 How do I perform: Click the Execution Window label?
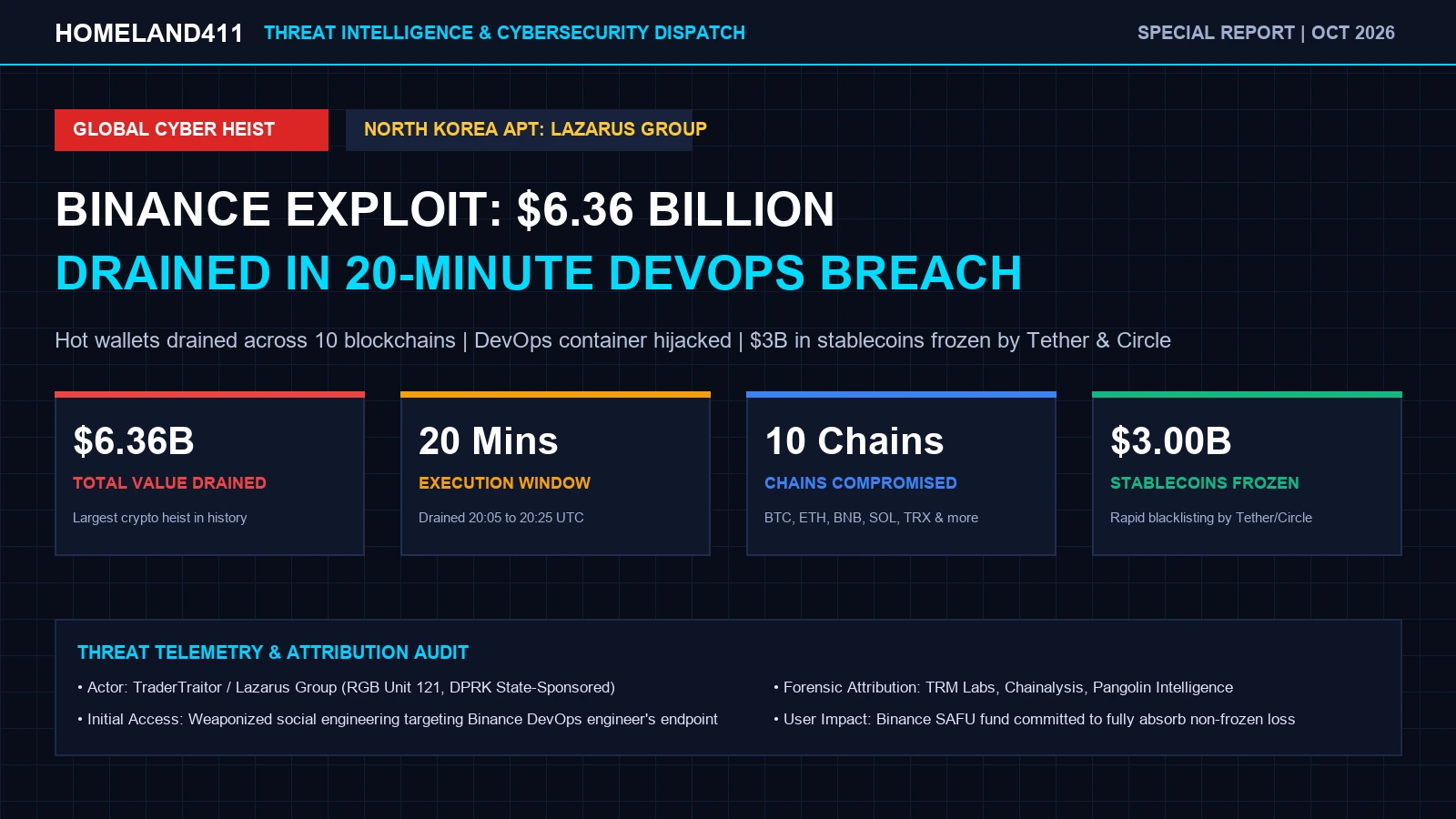[504, 483]
